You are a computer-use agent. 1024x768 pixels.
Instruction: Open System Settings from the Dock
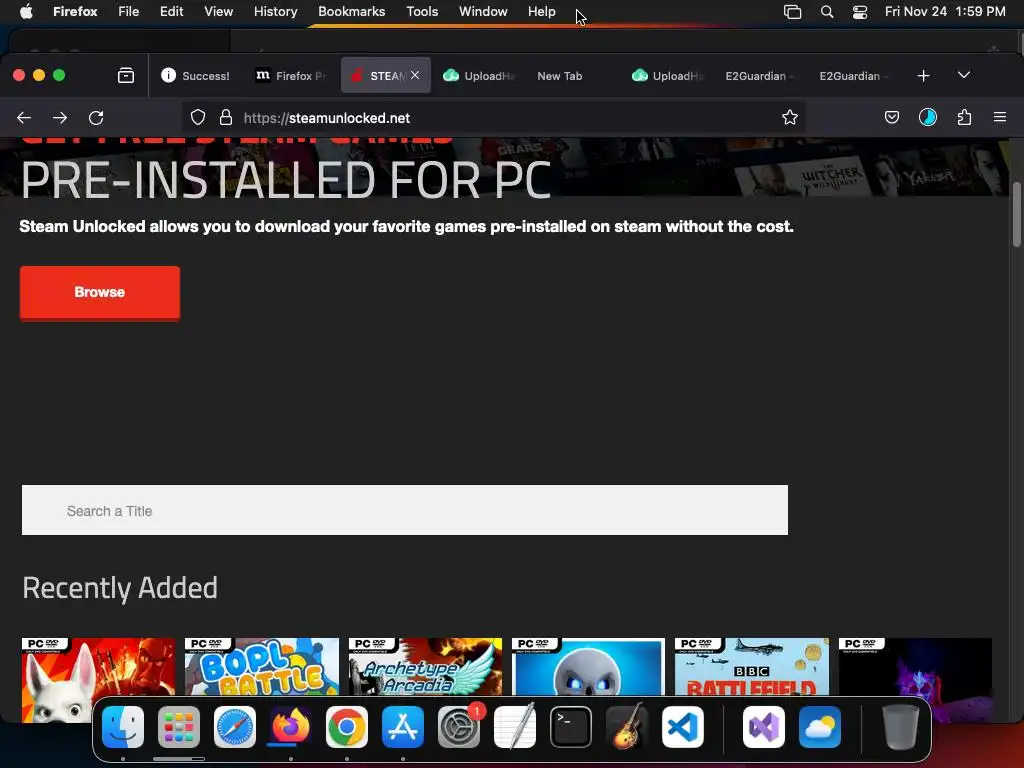pos(459,727)
